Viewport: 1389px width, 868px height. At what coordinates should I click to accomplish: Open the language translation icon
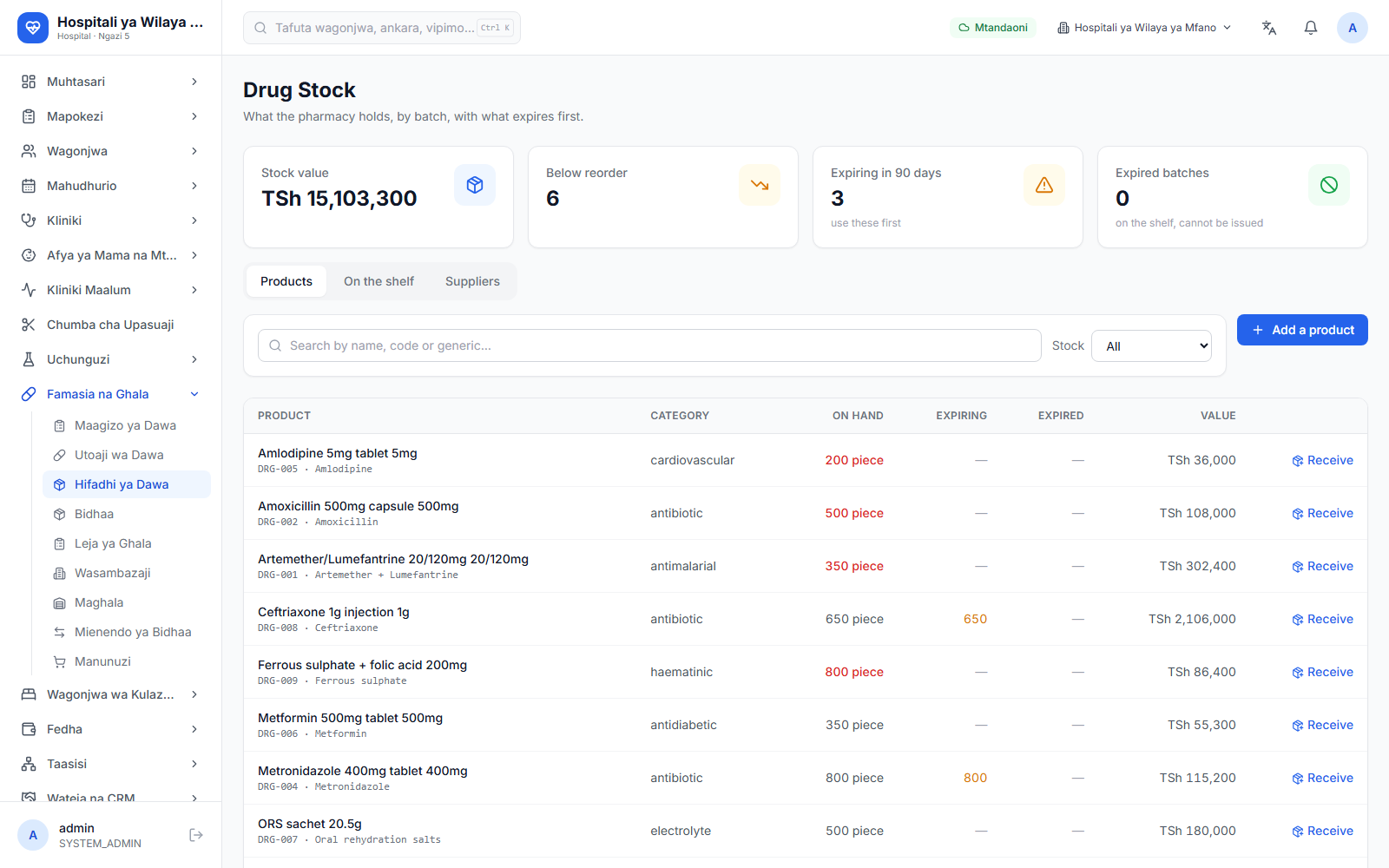(1269, 28)
